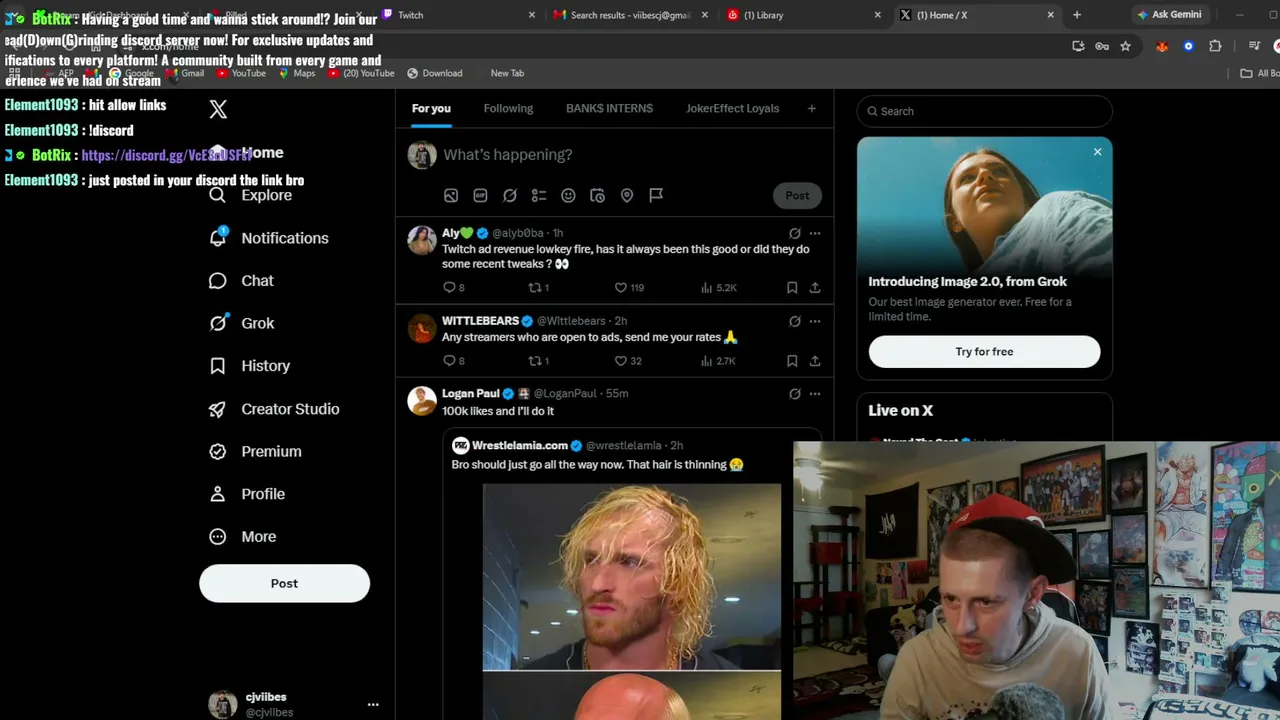Open History in the X sidebar

click(249, 366)
